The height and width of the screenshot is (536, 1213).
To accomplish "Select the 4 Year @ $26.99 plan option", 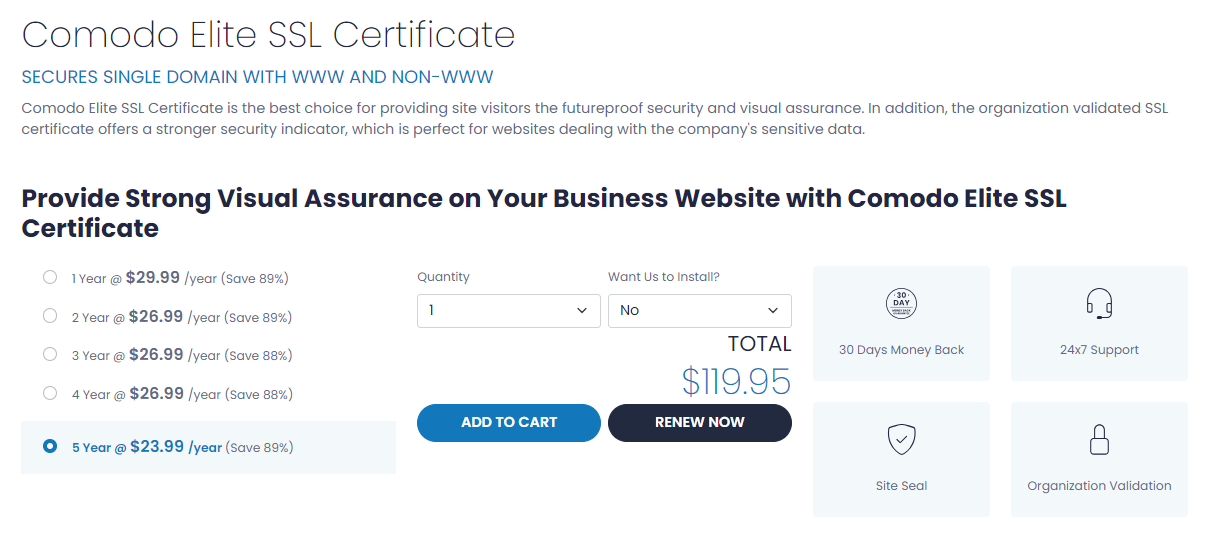I will point(50,393).
